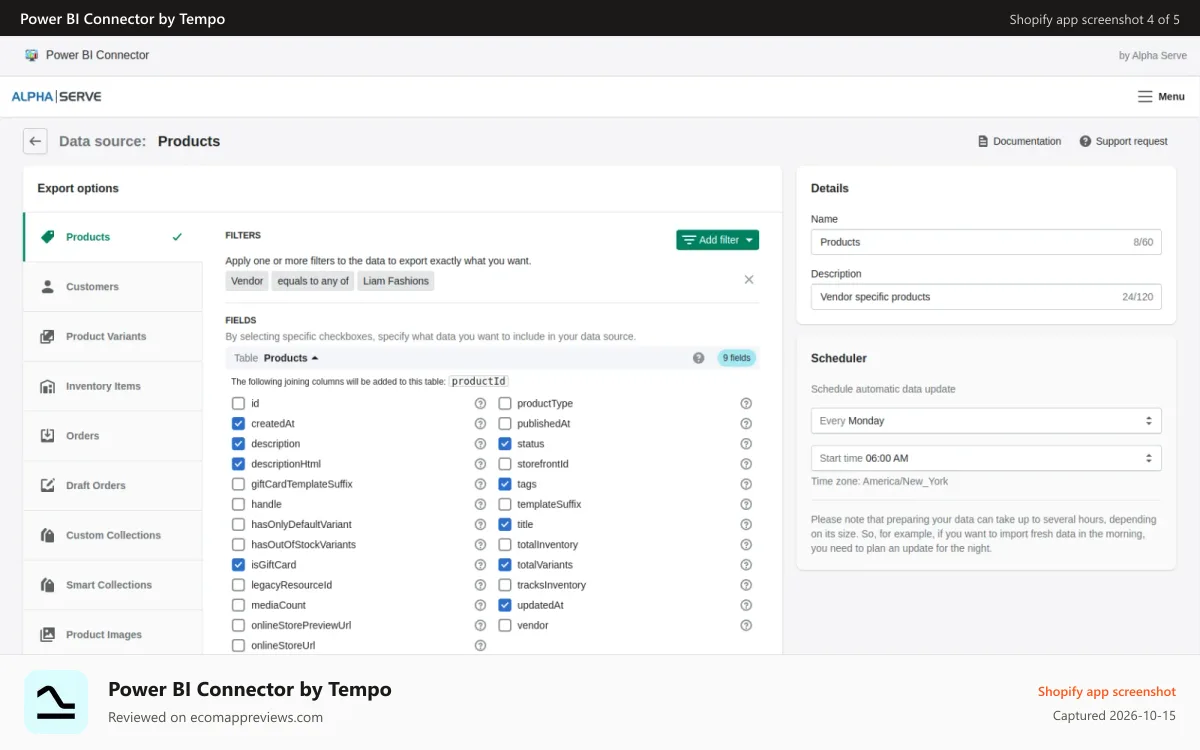Click the Power BI Connector app icon

pyautogui.click(x=32, y=55)
